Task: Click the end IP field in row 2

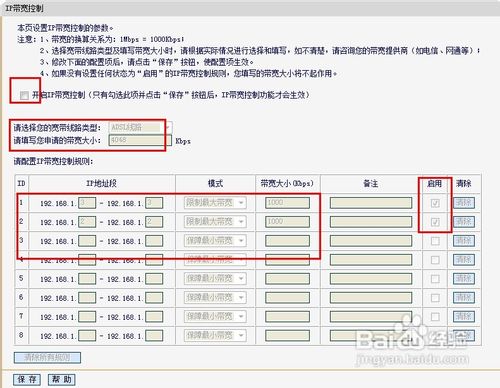Action: (154, 222)
